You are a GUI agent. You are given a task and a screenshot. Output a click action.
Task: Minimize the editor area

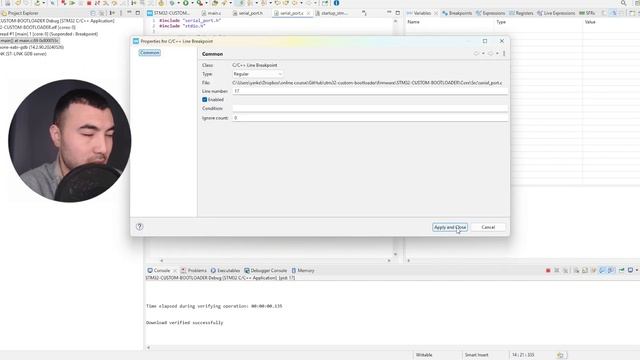coord(389,13)
